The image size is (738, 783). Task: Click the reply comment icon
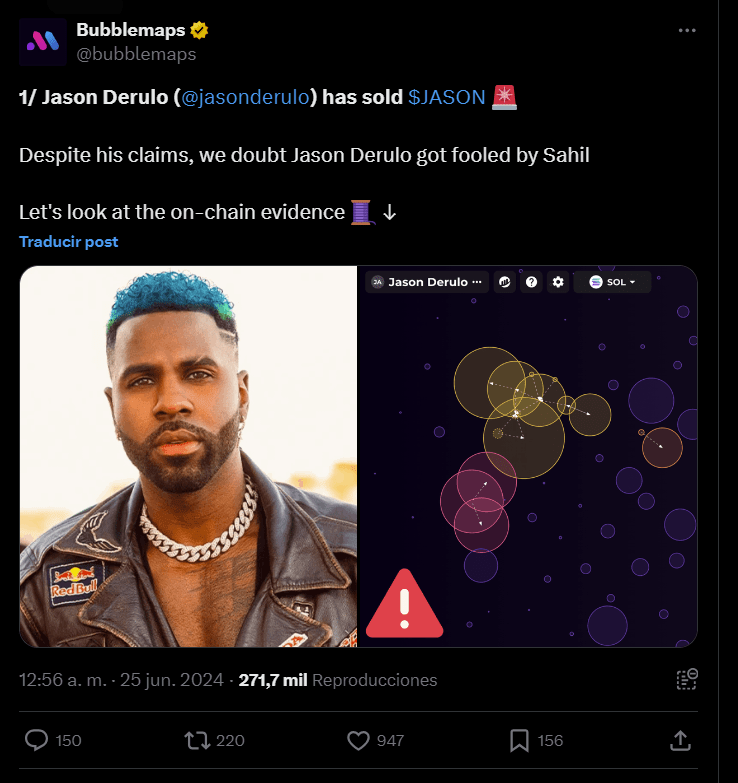(x=37, y=740)
